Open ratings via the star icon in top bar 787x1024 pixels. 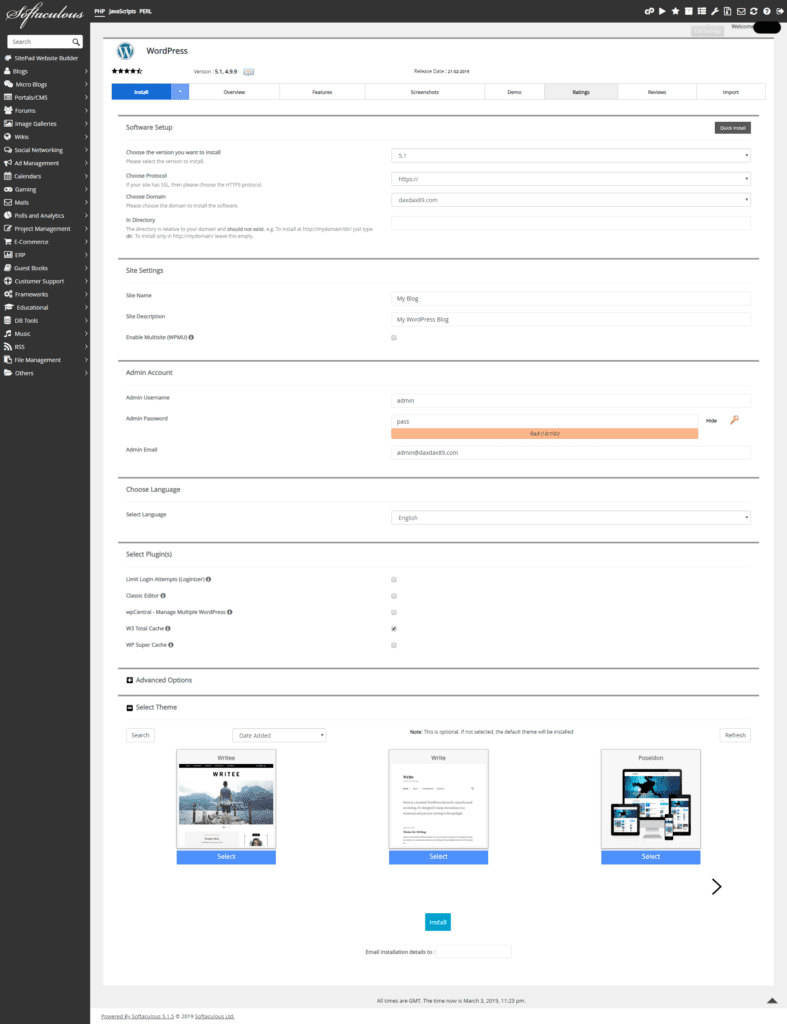coord(675,11)
